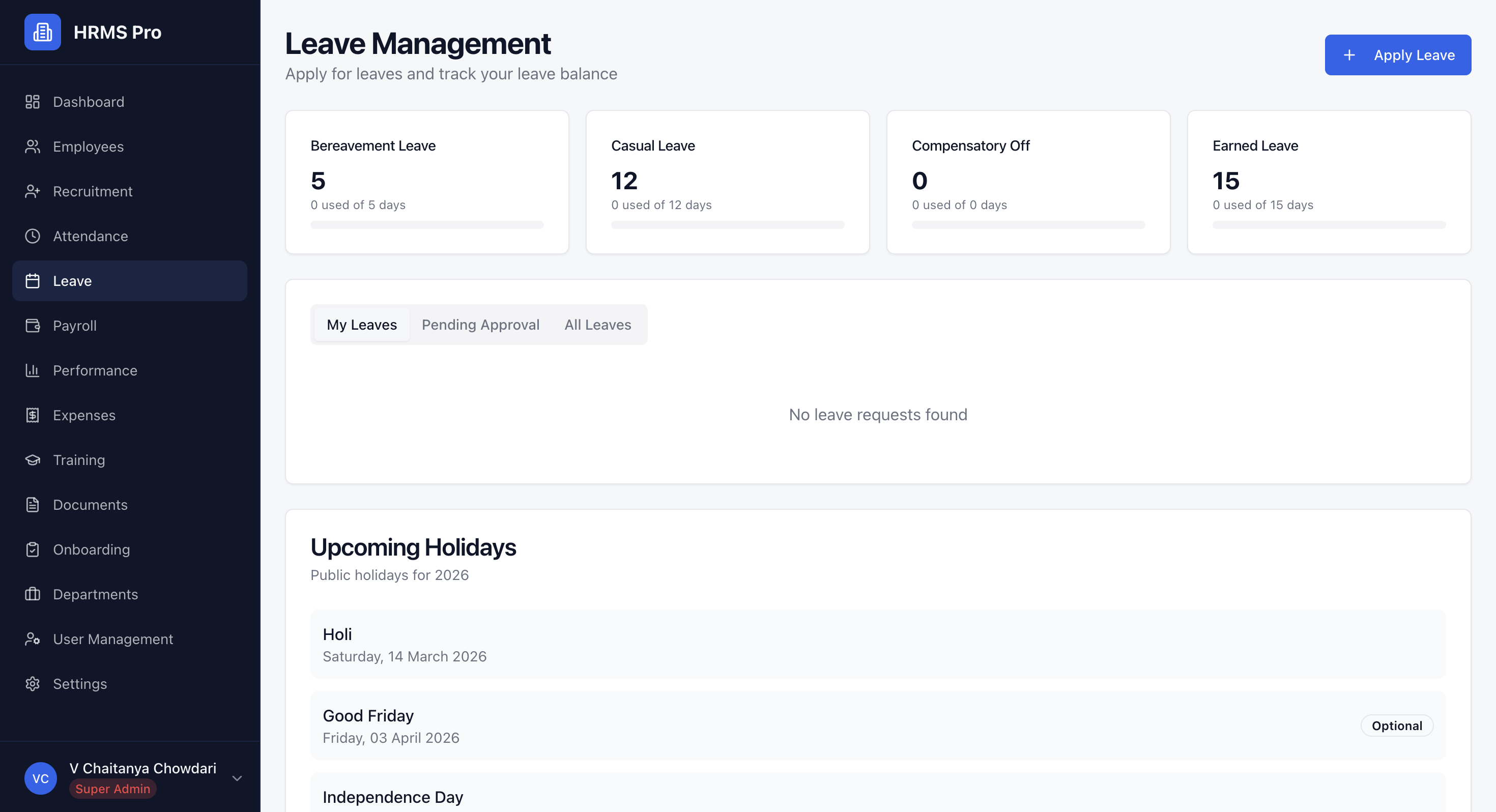Open Settings from the sidebar
1496x812 pixels.
130,683
